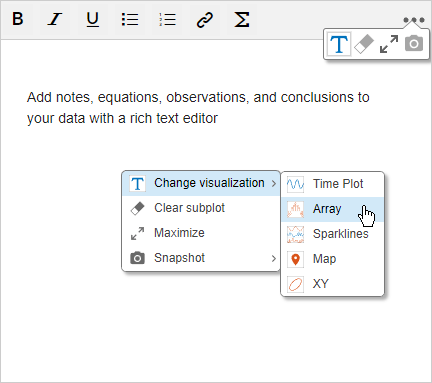Switch visualization to Array

click(333, 209)
